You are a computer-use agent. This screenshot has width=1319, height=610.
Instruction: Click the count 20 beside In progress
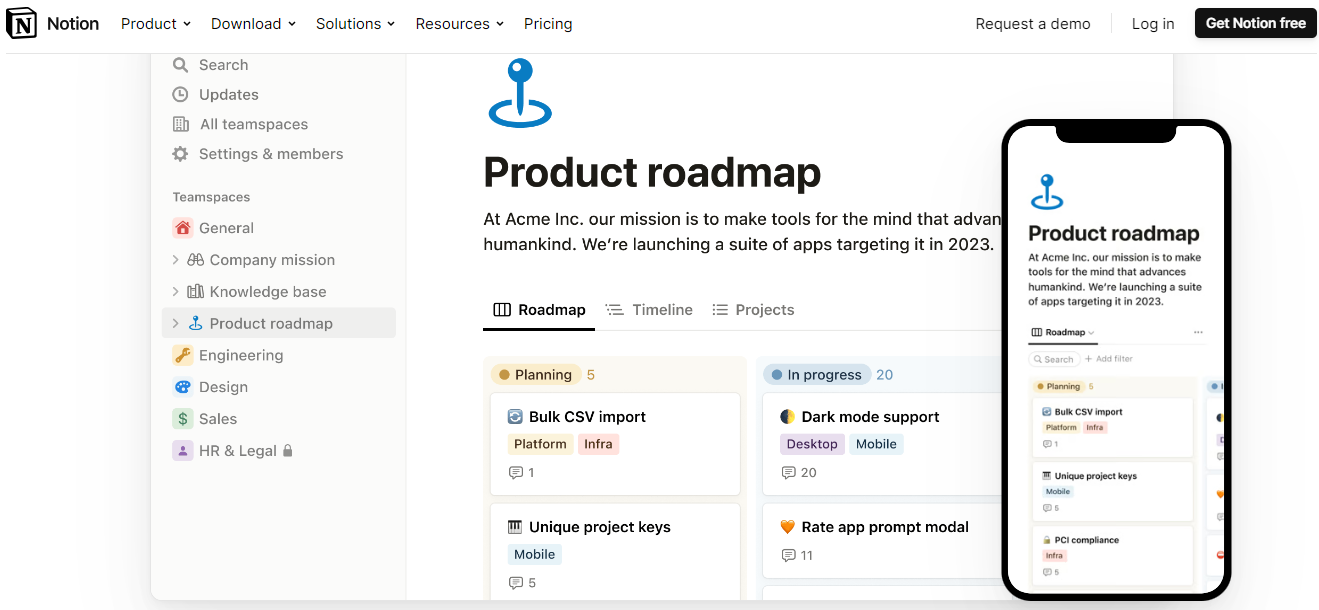885,375
